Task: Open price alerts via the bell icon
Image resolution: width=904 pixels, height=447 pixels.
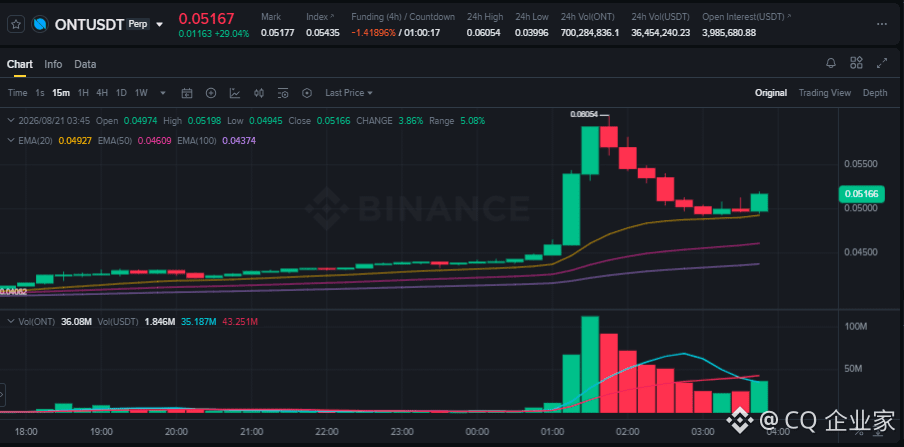Action: (831, 63)
